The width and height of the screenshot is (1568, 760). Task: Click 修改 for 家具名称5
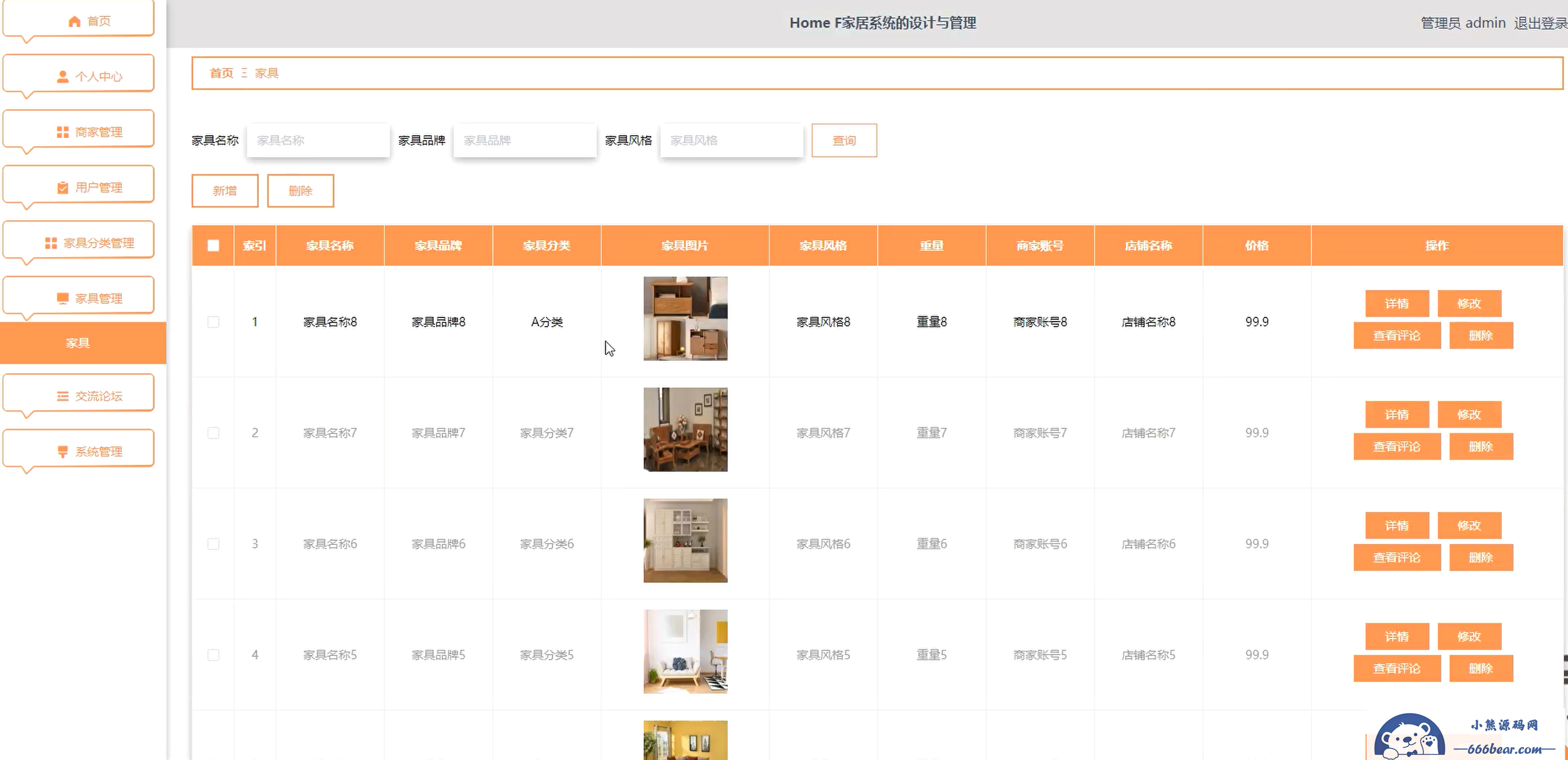coord(1470,636)
